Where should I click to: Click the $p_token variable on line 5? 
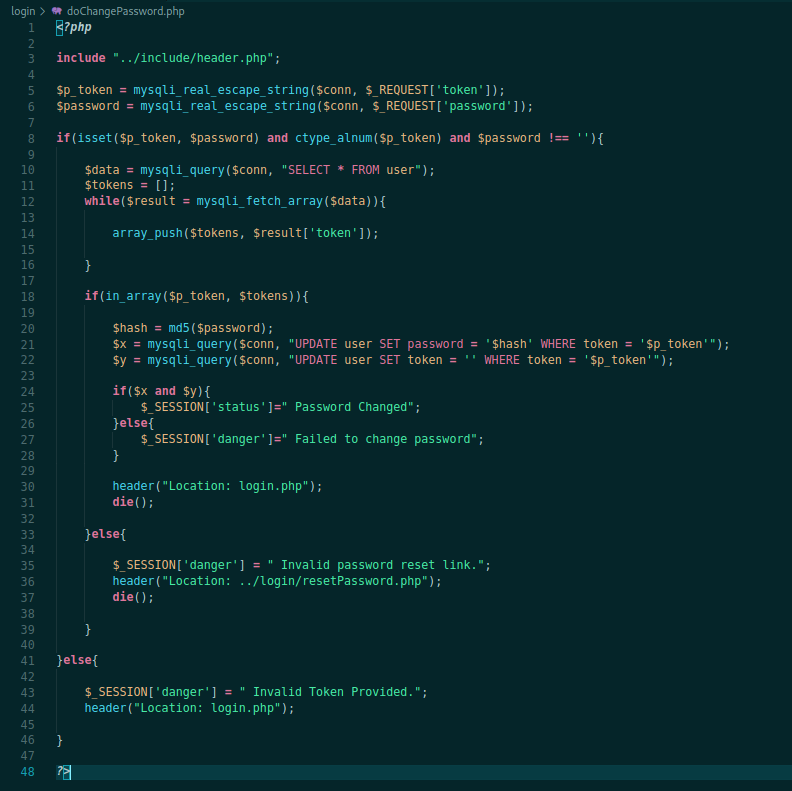tap(84, 90)
